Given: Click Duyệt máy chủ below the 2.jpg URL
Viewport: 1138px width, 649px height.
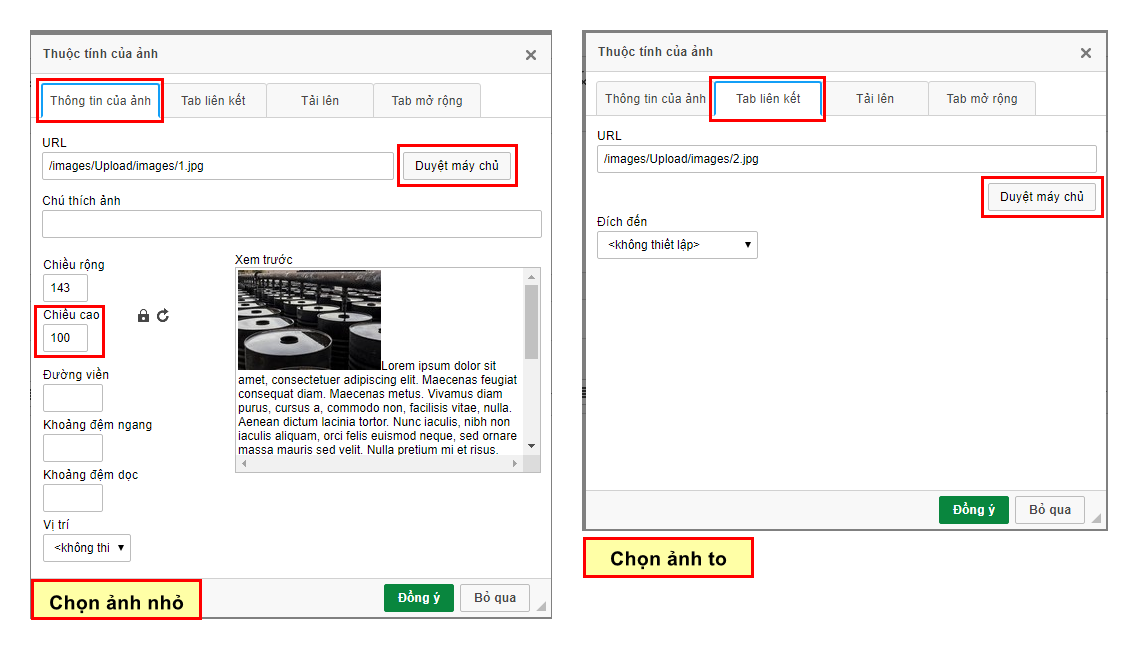Looking at the screenshot, I should tap(1041, 198).
